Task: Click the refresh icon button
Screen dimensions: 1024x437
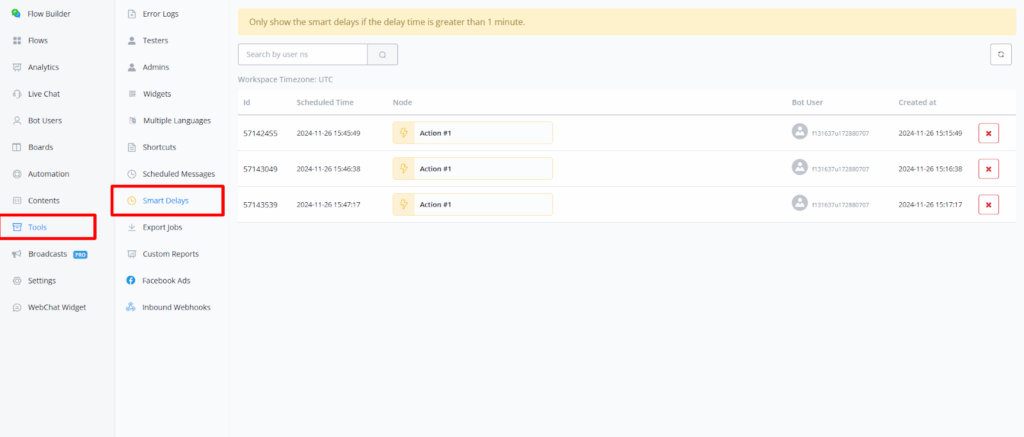Action: (x=999, y=55)
